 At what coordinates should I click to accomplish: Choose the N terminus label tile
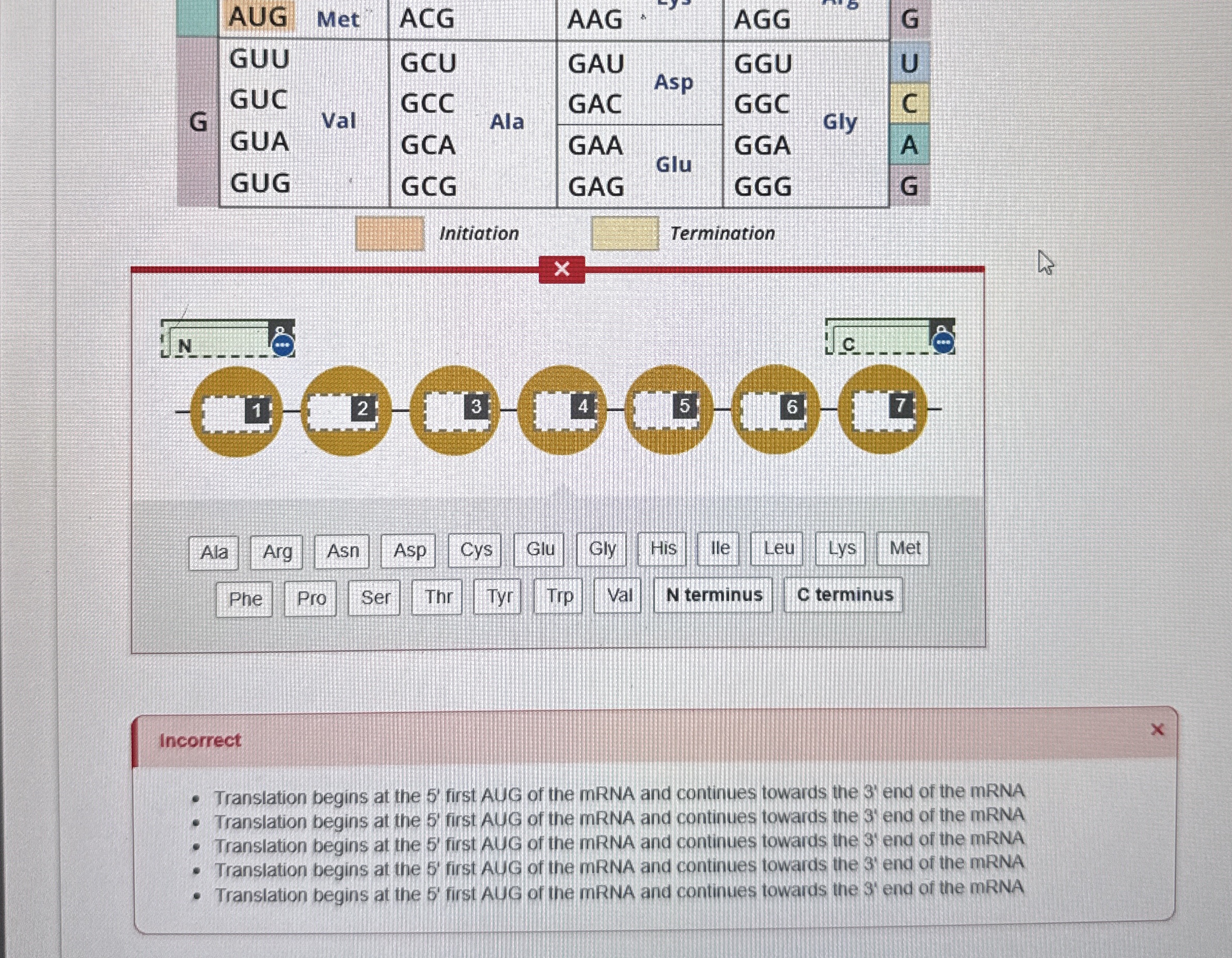713,595
